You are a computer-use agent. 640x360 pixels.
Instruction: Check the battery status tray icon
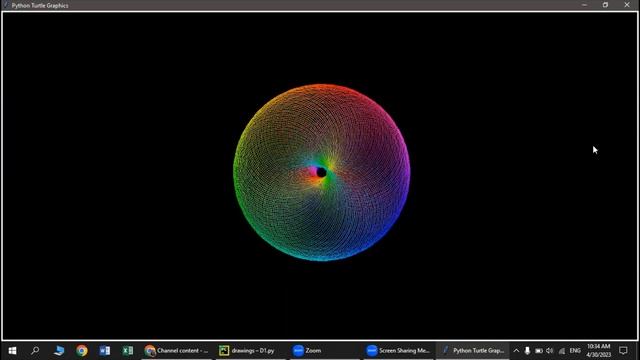[x=539, y=351]
